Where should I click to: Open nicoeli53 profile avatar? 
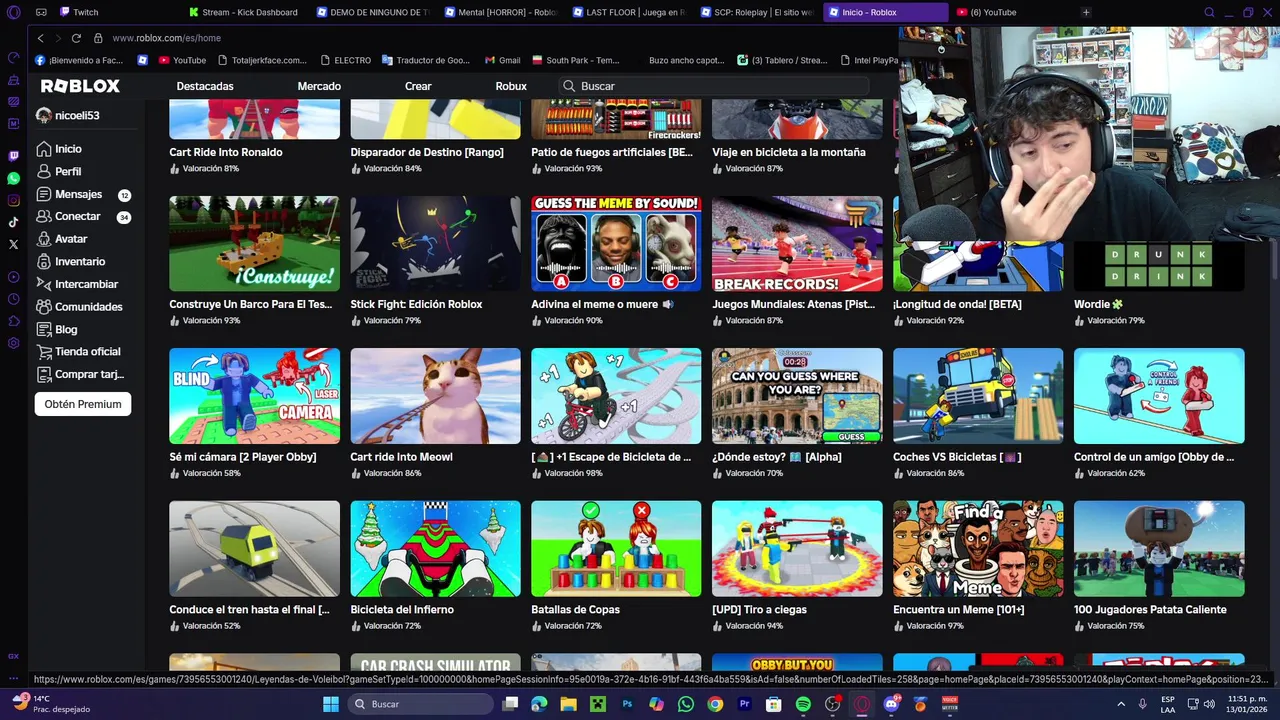(43, 115)
